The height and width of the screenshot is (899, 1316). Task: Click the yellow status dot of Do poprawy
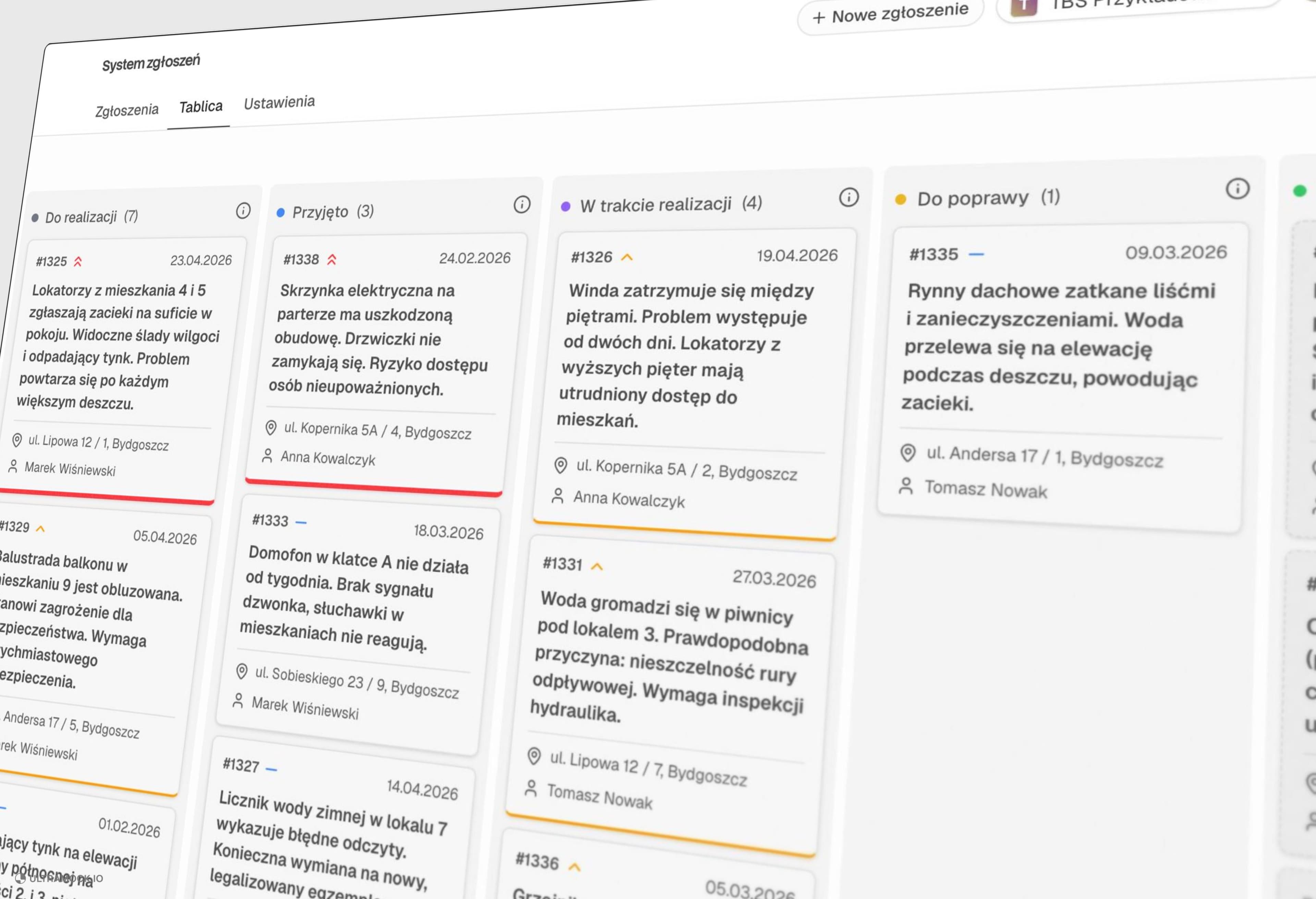point(900,199)
